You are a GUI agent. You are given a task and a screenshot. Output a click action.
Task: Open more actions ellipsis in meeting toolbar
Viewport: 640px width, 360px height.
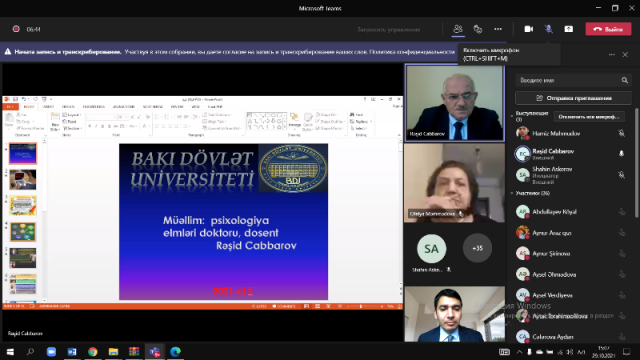pos(498,29)
